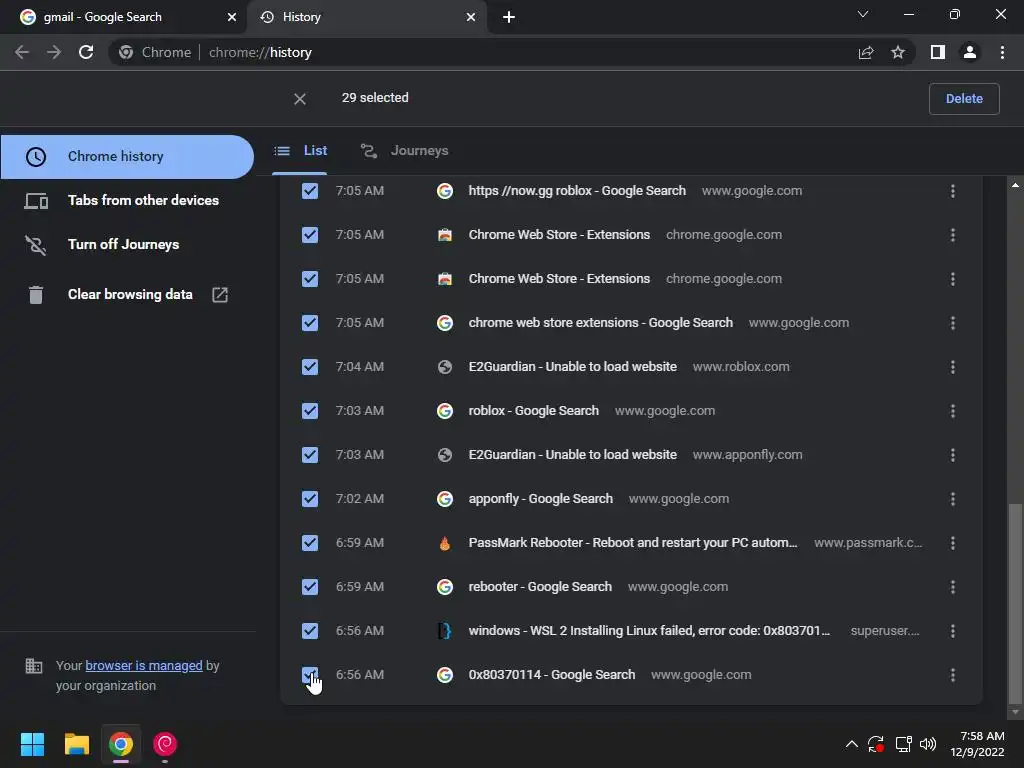
Task: Open actions menu for https //now.gg roblox entry
Action: (x=953, y=191)
